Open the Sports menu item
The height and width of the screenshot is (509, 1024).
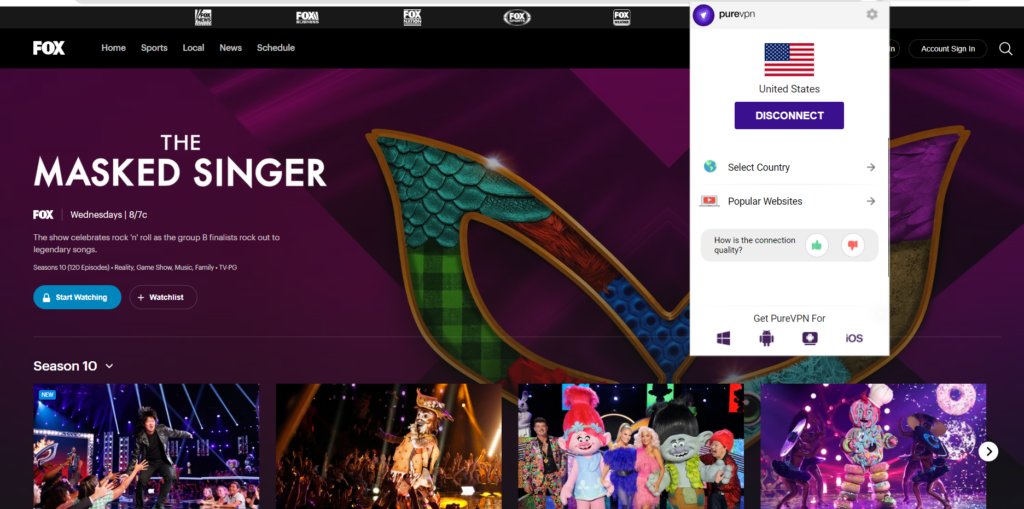pyautogui.click(x=154, y=48)
